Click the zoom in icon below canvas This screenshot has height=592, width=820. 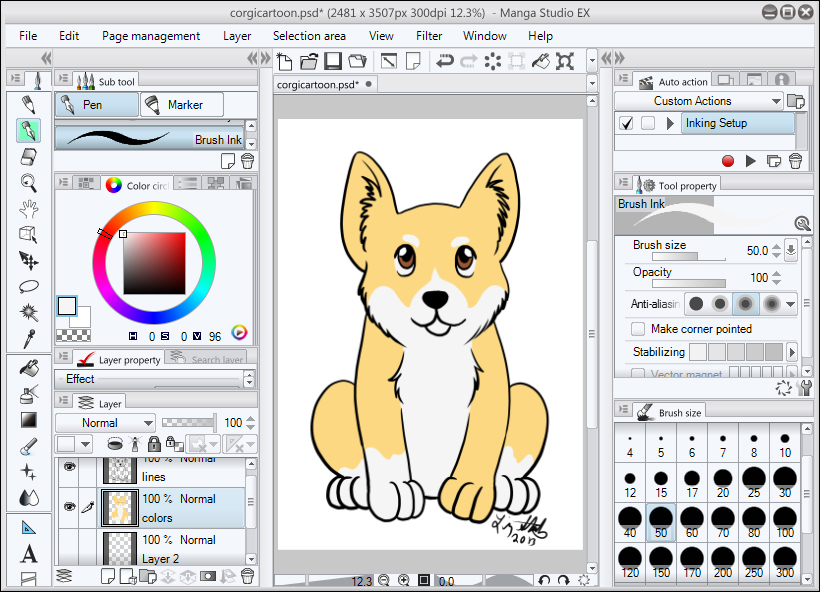[404, 580]
